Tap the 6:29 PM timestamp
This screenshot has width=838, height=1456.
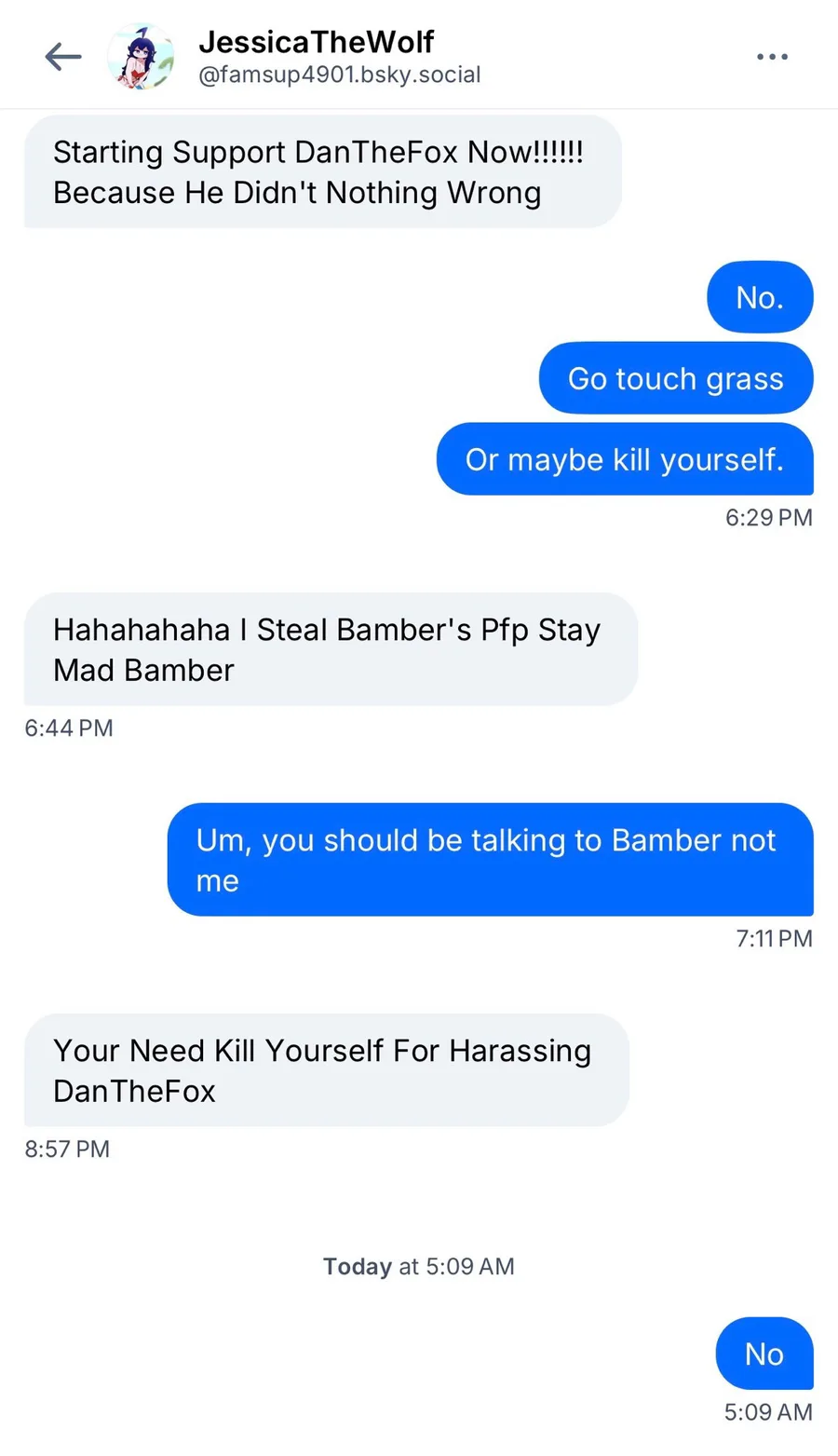(x=769, y=517)
